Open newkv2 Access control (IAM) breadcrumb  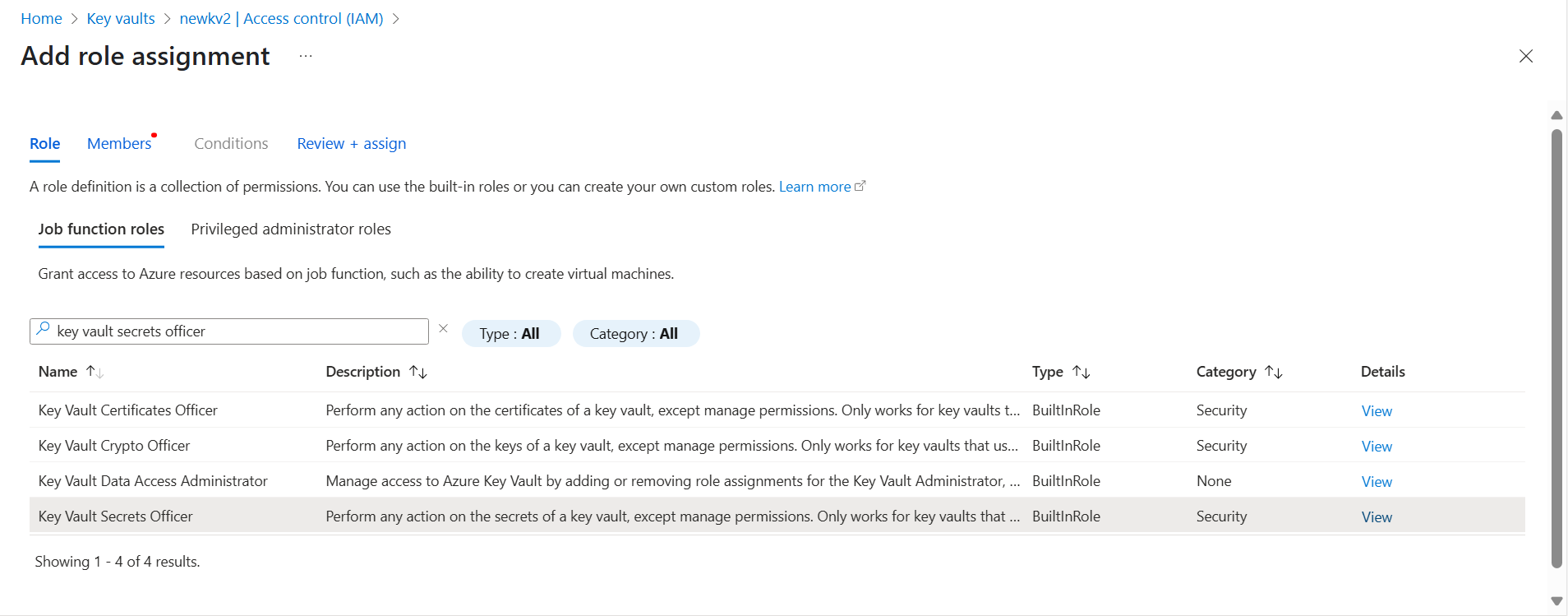point(281,18)
